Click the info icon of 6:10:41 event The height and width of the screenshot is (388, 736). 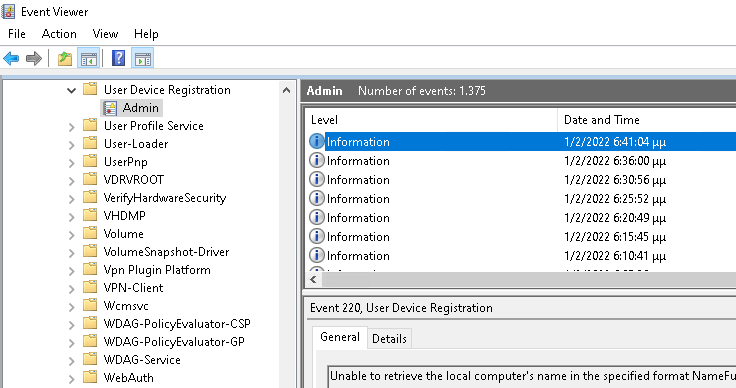click(317, 255)
